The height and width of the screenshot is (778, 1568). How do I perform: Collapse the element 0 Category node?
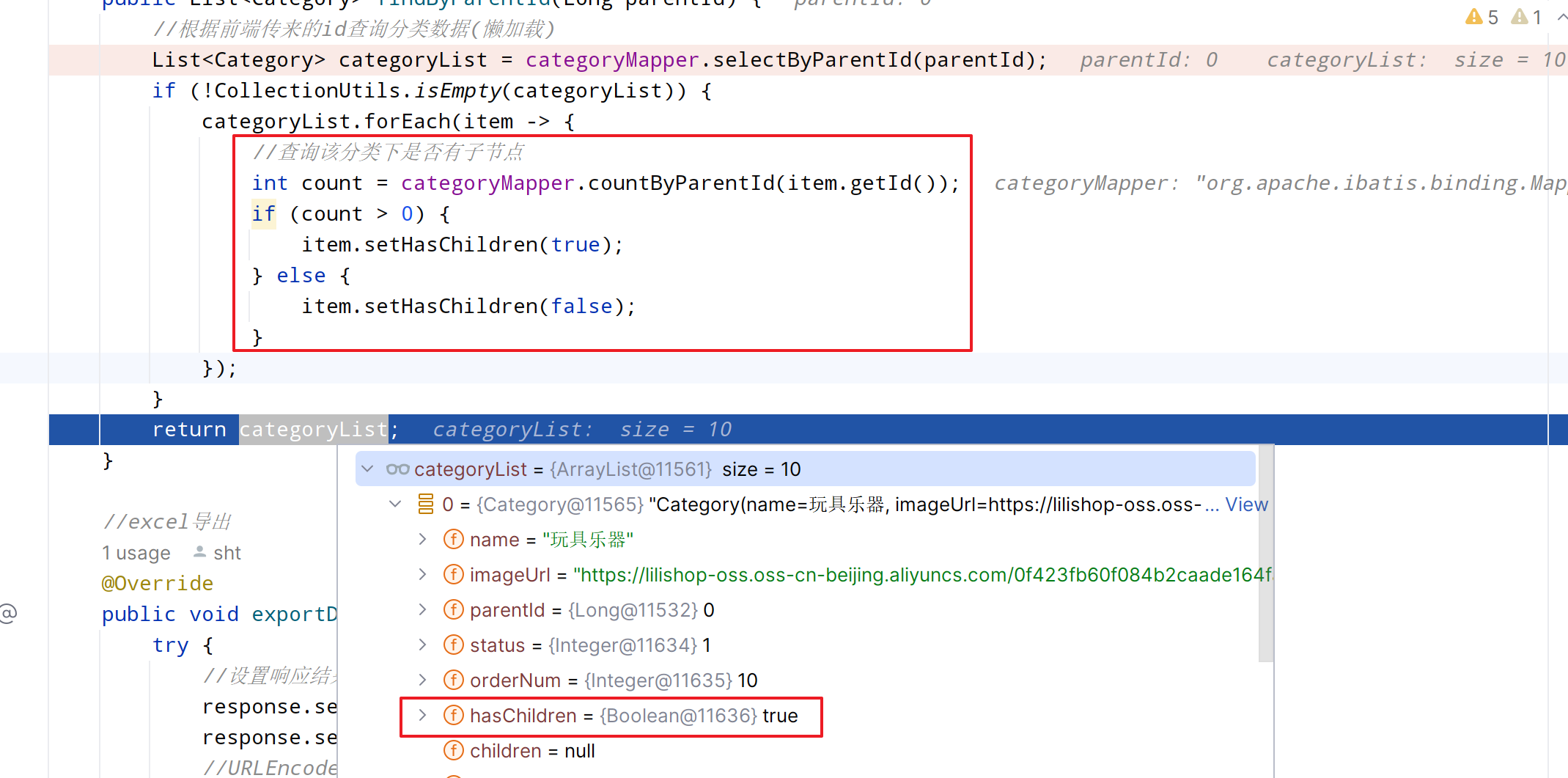coord(396,504)
